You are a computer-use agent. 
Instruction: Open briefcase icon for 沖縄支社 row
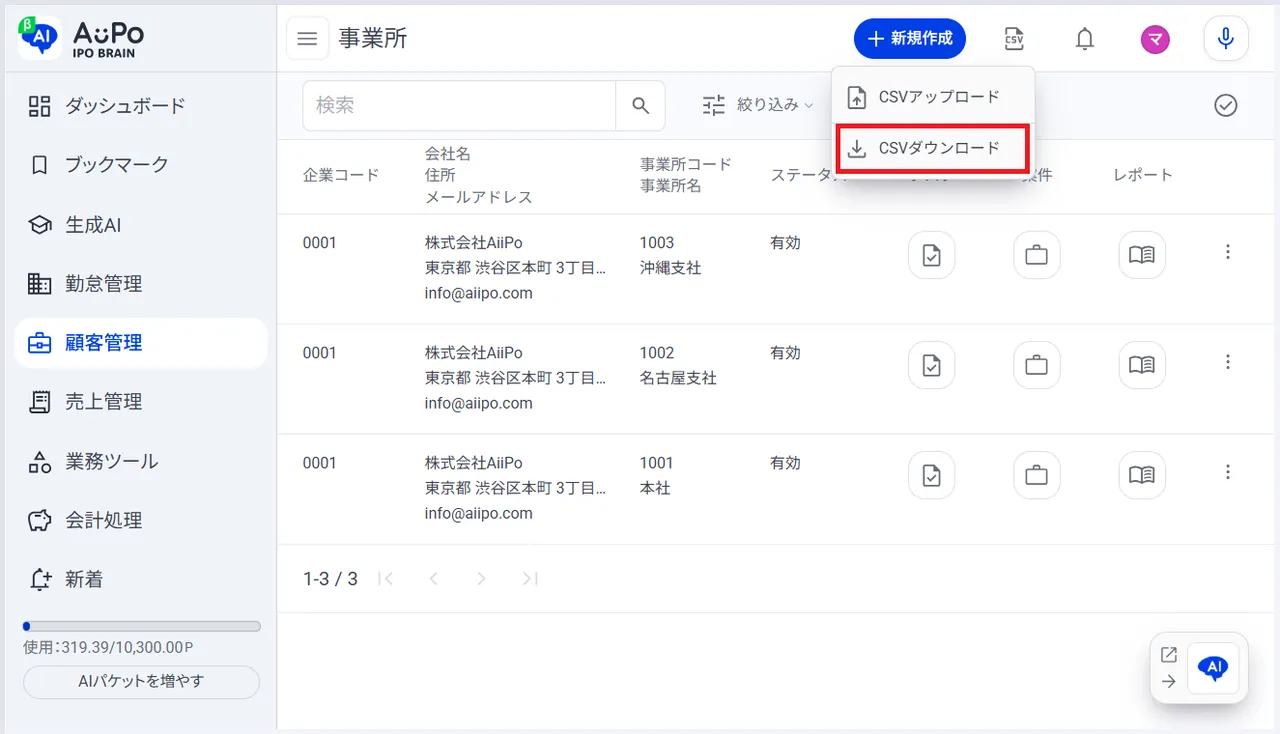(x=1037, y=256)
